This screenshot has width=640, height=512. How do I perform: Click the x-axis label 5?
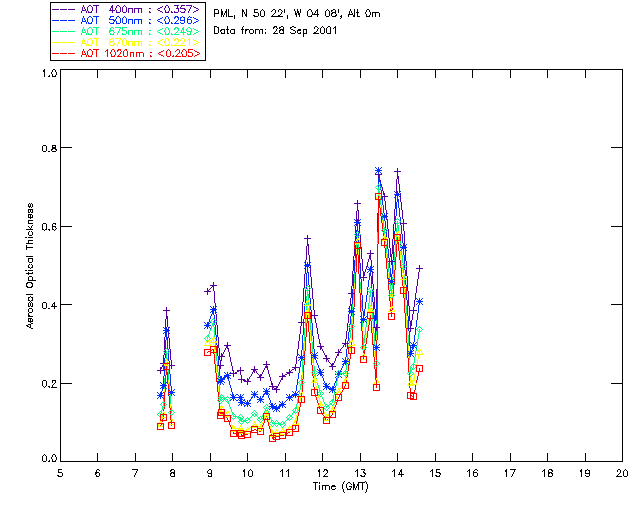60,473
